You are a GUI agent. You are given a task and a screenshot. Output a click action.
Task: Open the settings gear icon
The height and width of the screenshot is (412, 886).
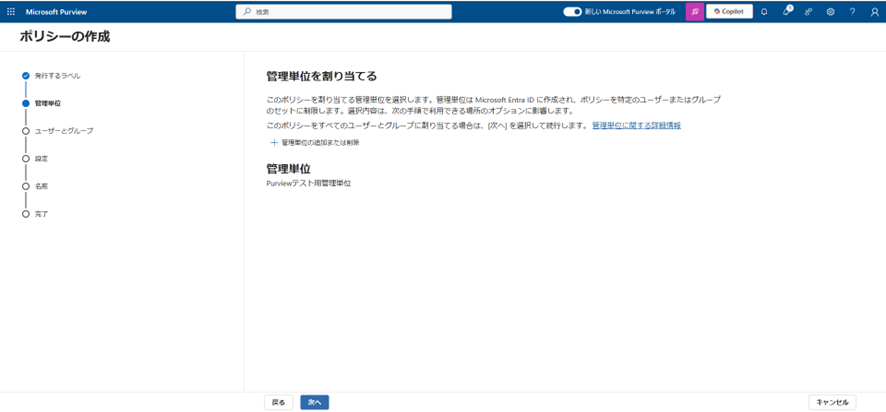(x=831, y=12)
